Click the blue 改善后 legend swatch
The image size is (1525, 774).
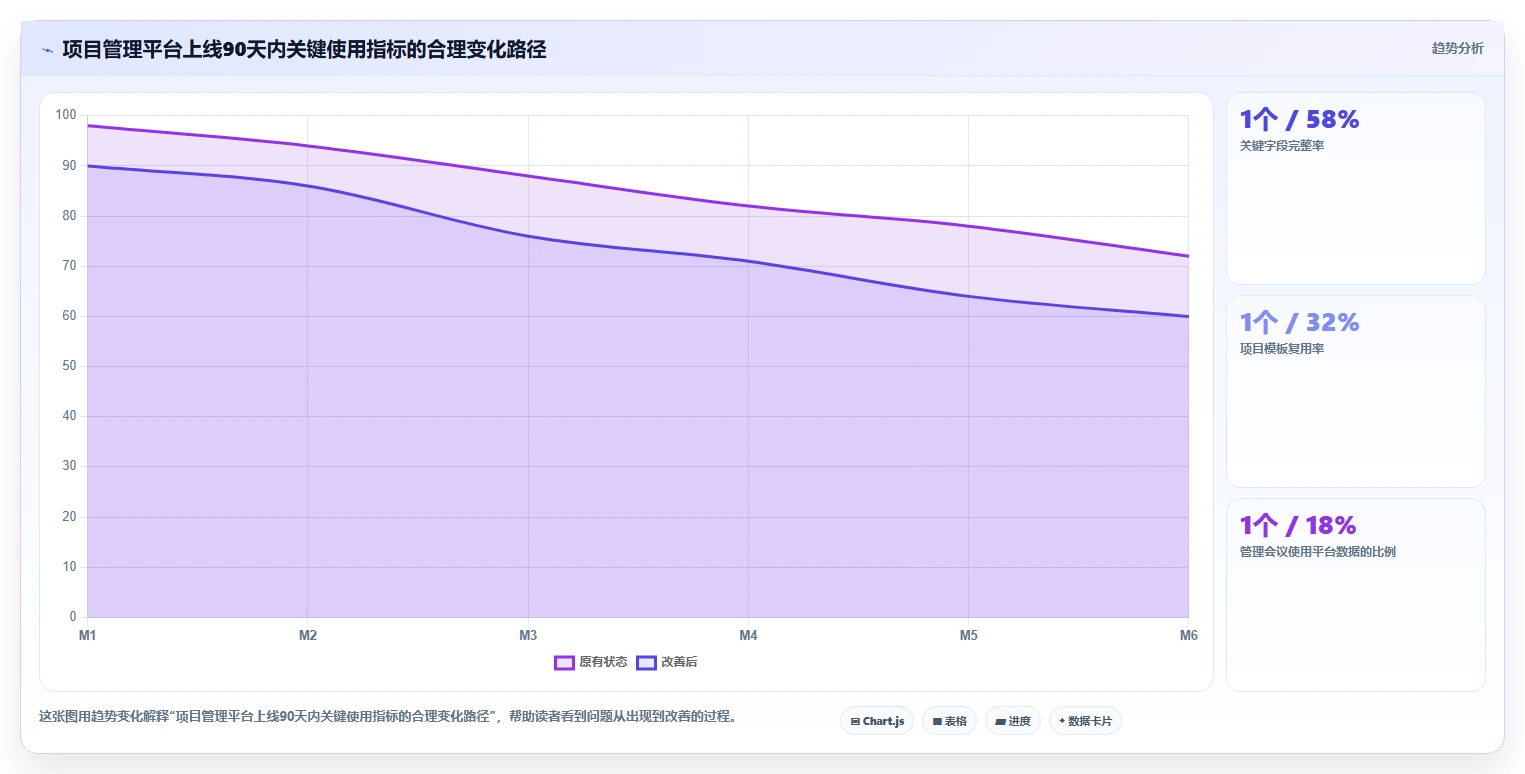tap(646, 662)
